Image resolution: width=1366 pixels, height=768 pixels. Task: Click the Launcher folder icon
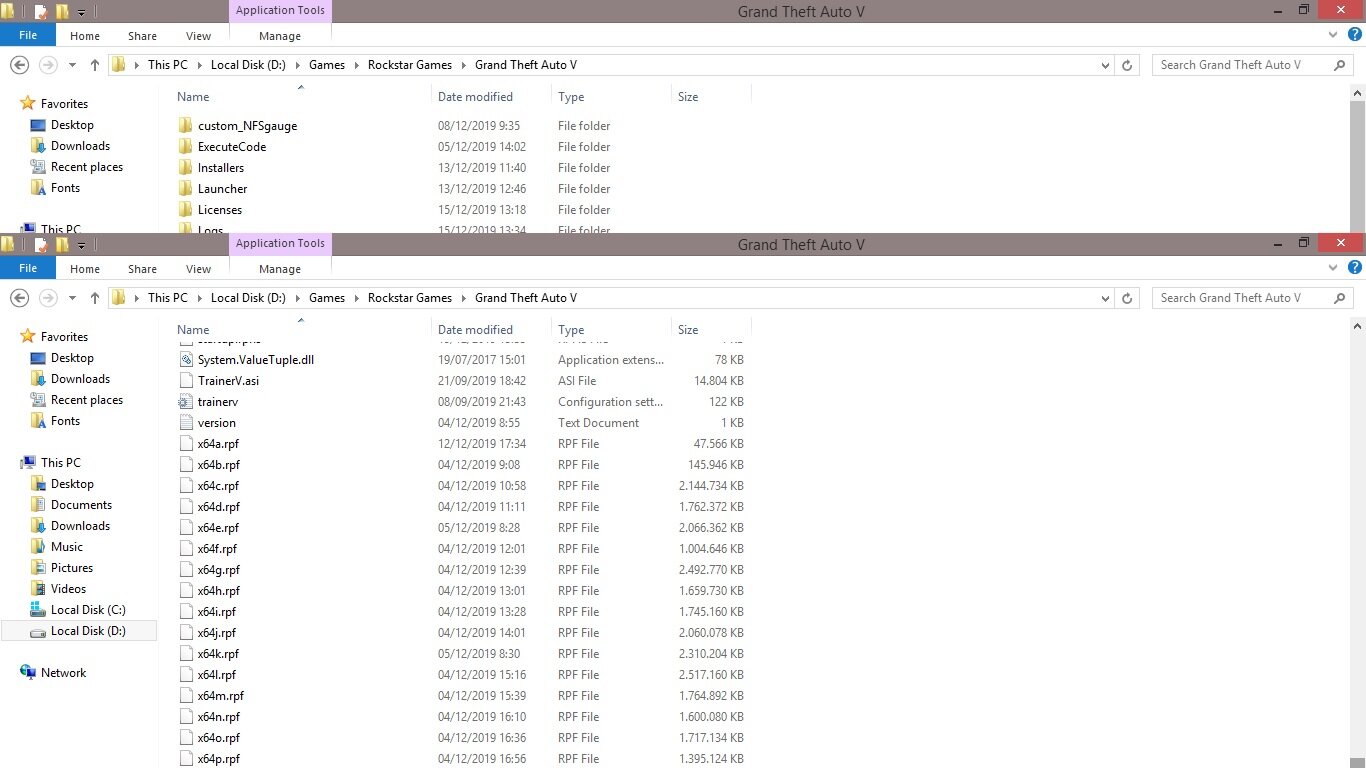pos(185,189)
